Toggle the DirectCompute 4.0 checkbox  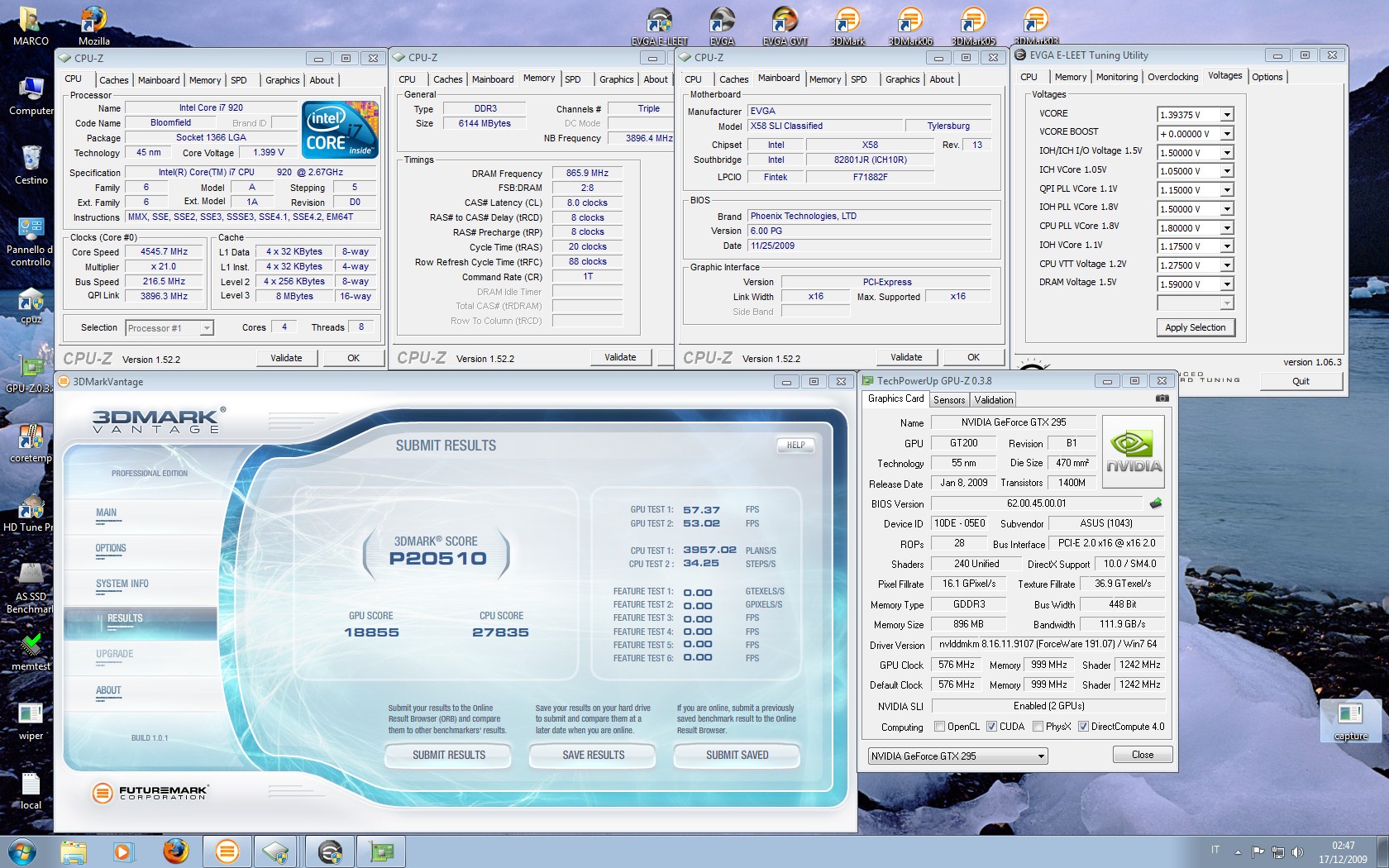point(1083,727)
